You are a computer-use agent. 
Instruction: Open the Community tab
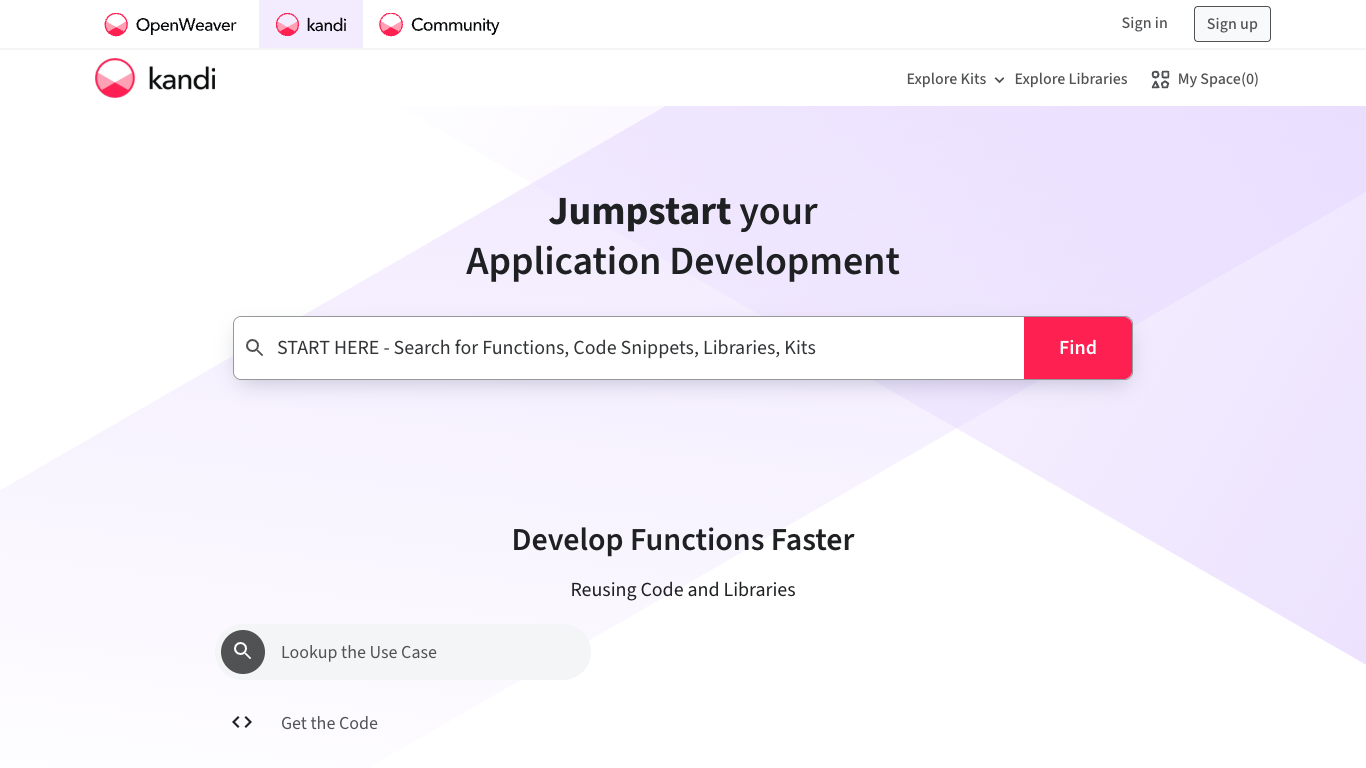point(439,25)
